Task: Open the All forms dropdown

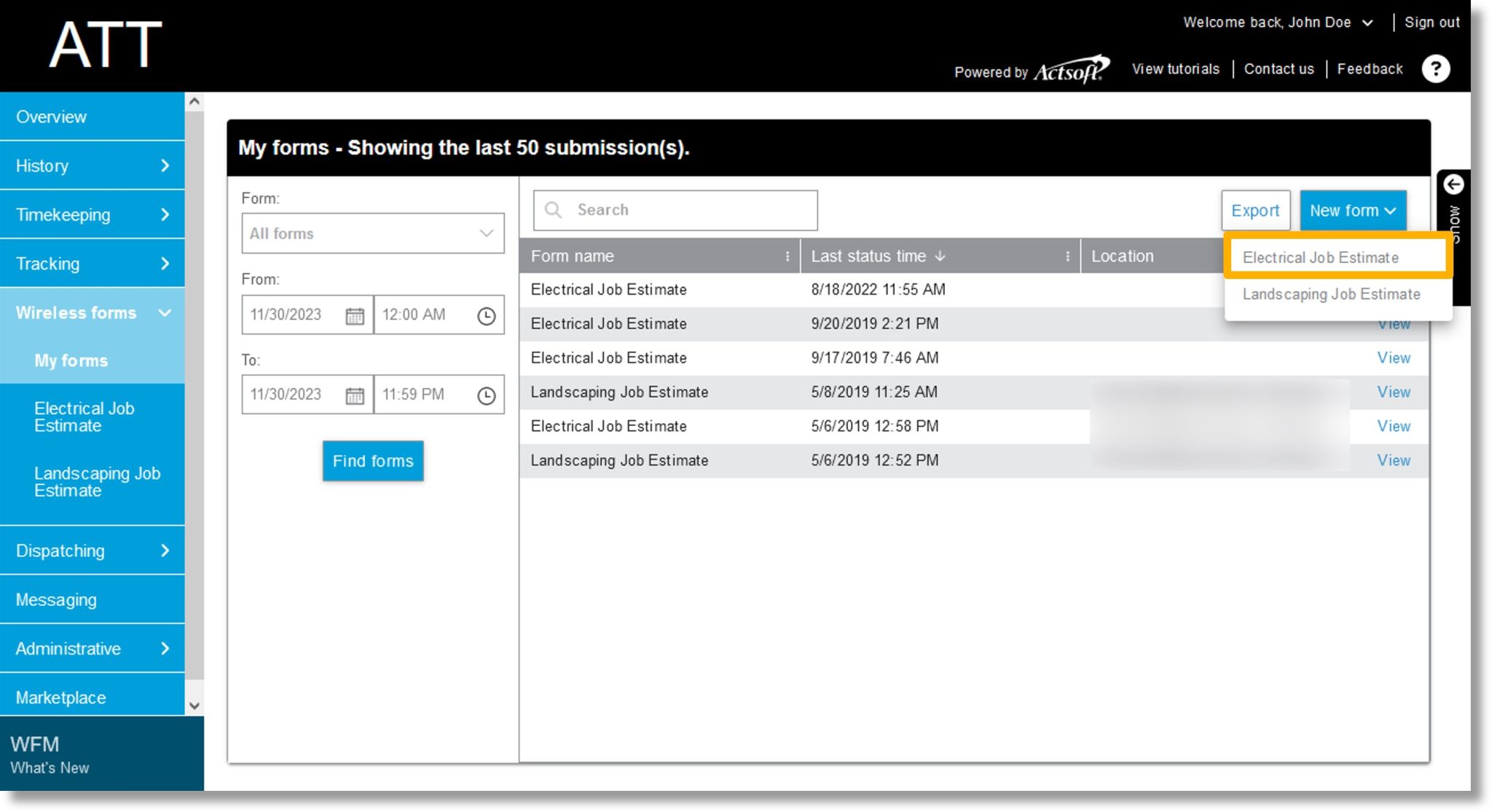Action: click(x=372, y=233)
